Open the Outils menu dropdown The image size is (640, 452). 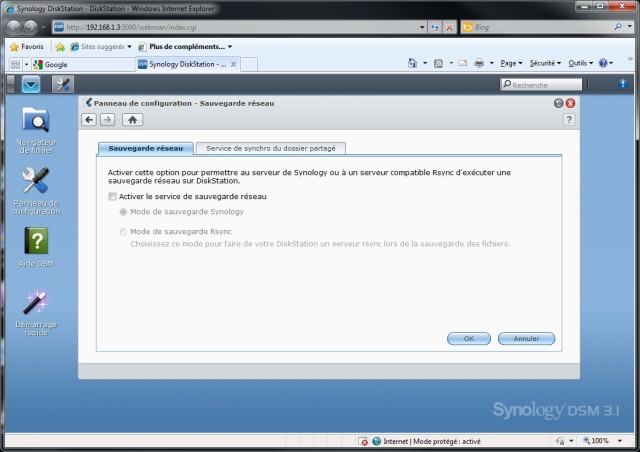pos(580,63)
